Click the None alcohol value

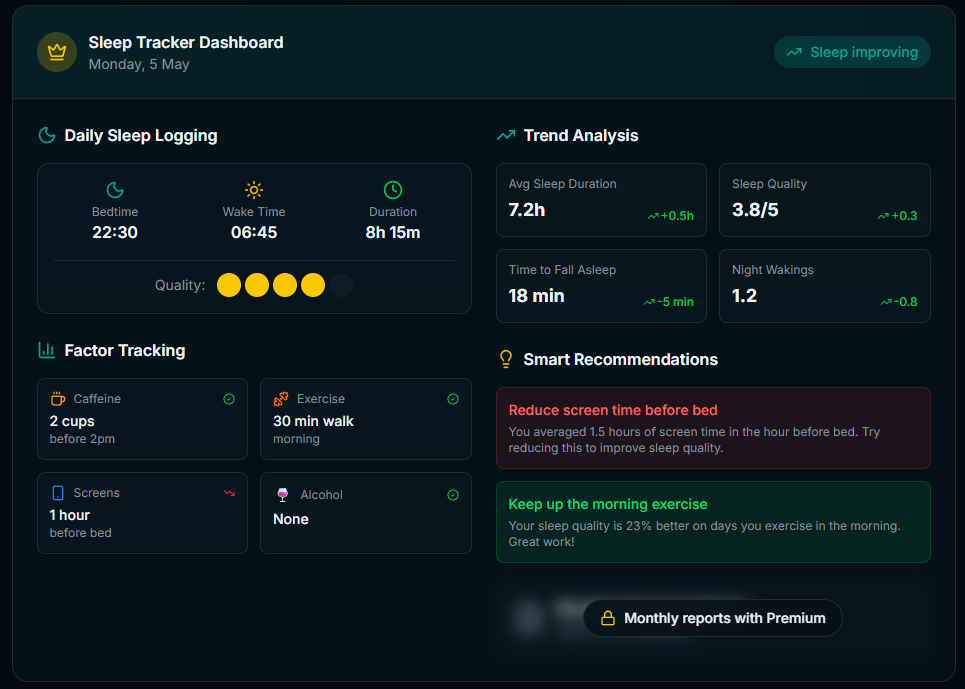(x=290, y=519)
